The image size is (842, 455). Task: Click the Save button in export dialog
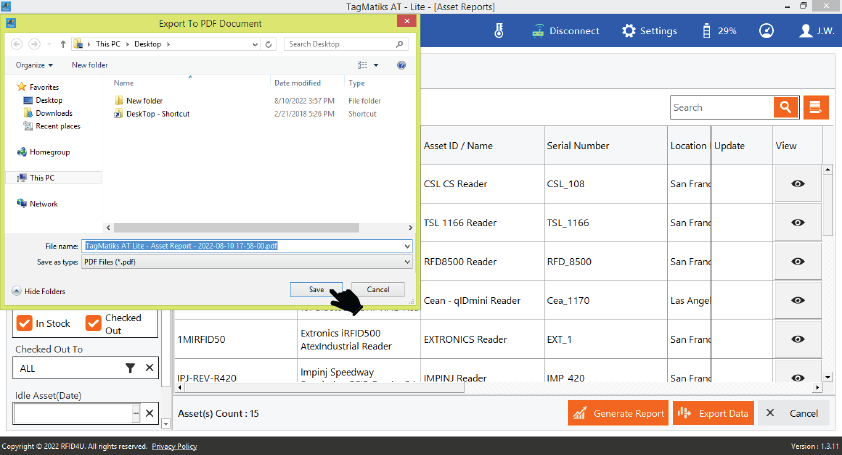(x=316, y=289)
